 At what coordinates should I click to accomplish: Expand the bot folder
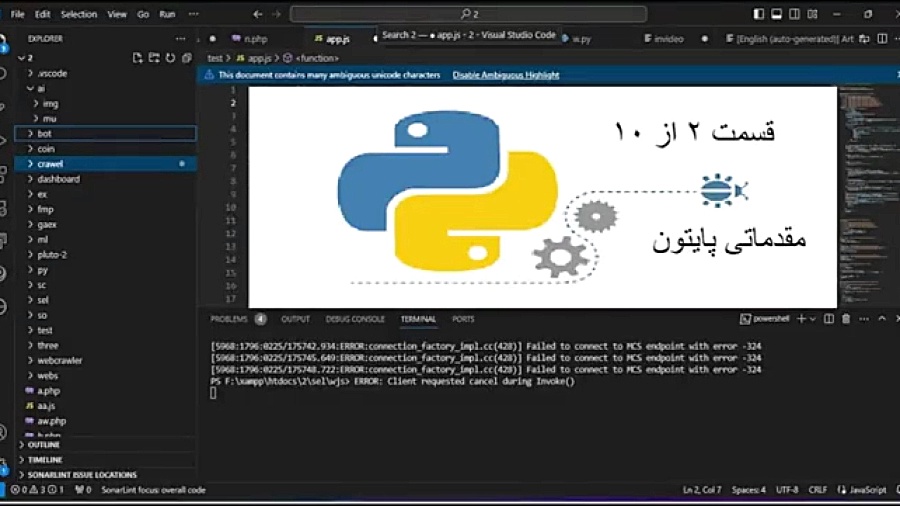(x=105, y=134)
